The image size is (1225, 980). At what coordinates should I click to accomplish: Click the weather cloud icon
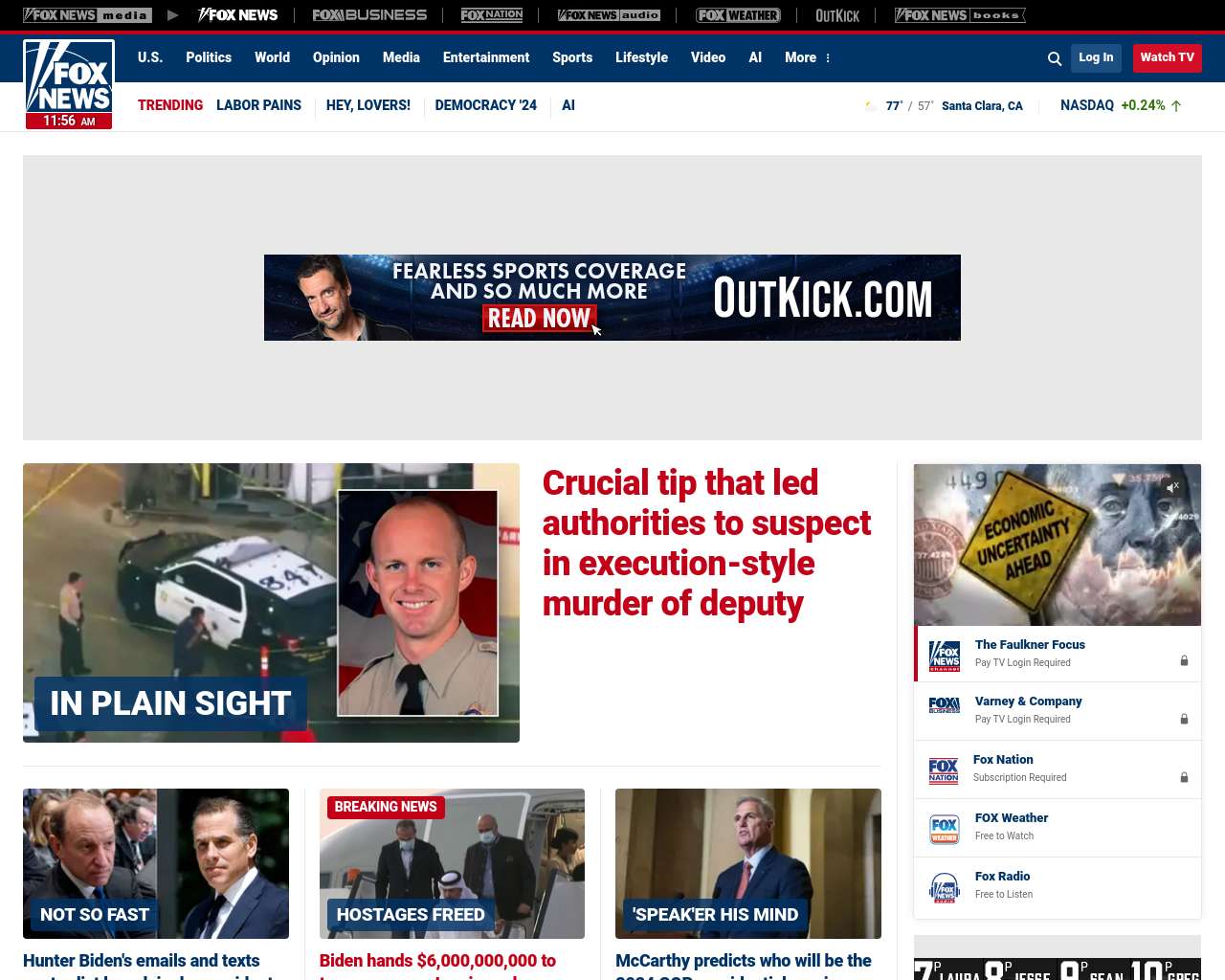pos(870,106)
